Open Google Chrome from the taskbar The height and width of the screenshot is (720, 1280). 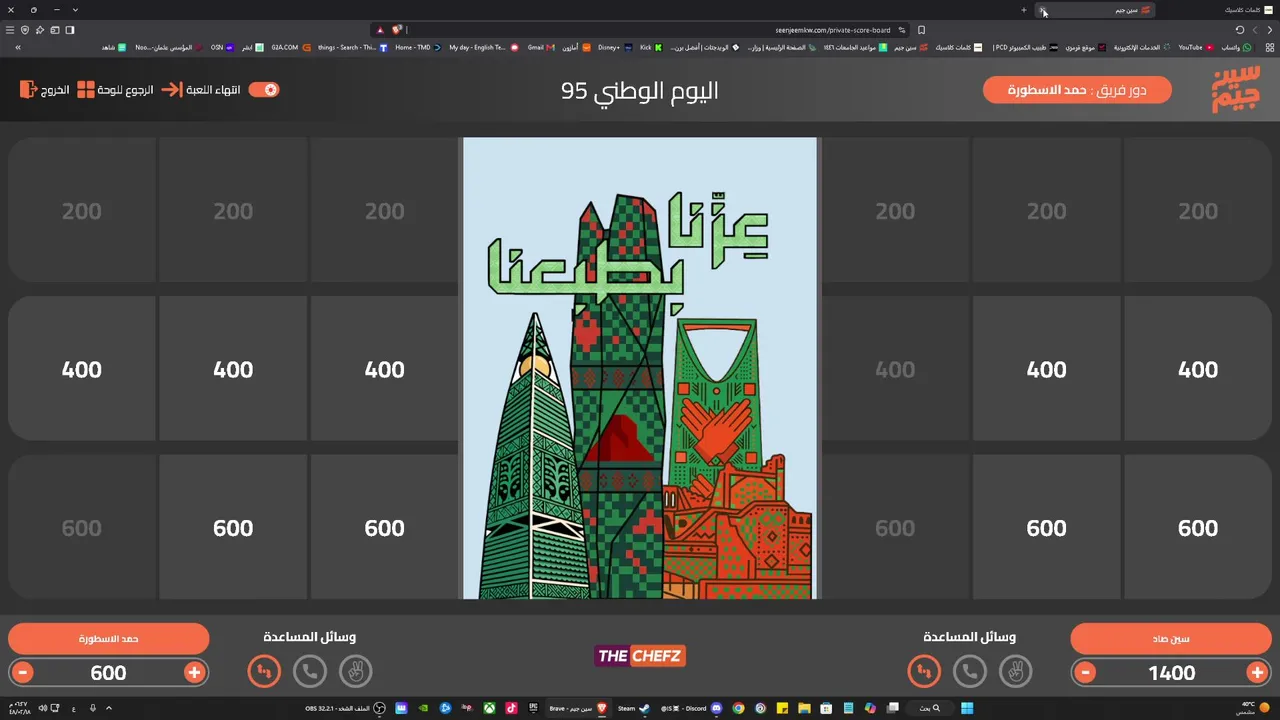point(738,708)
